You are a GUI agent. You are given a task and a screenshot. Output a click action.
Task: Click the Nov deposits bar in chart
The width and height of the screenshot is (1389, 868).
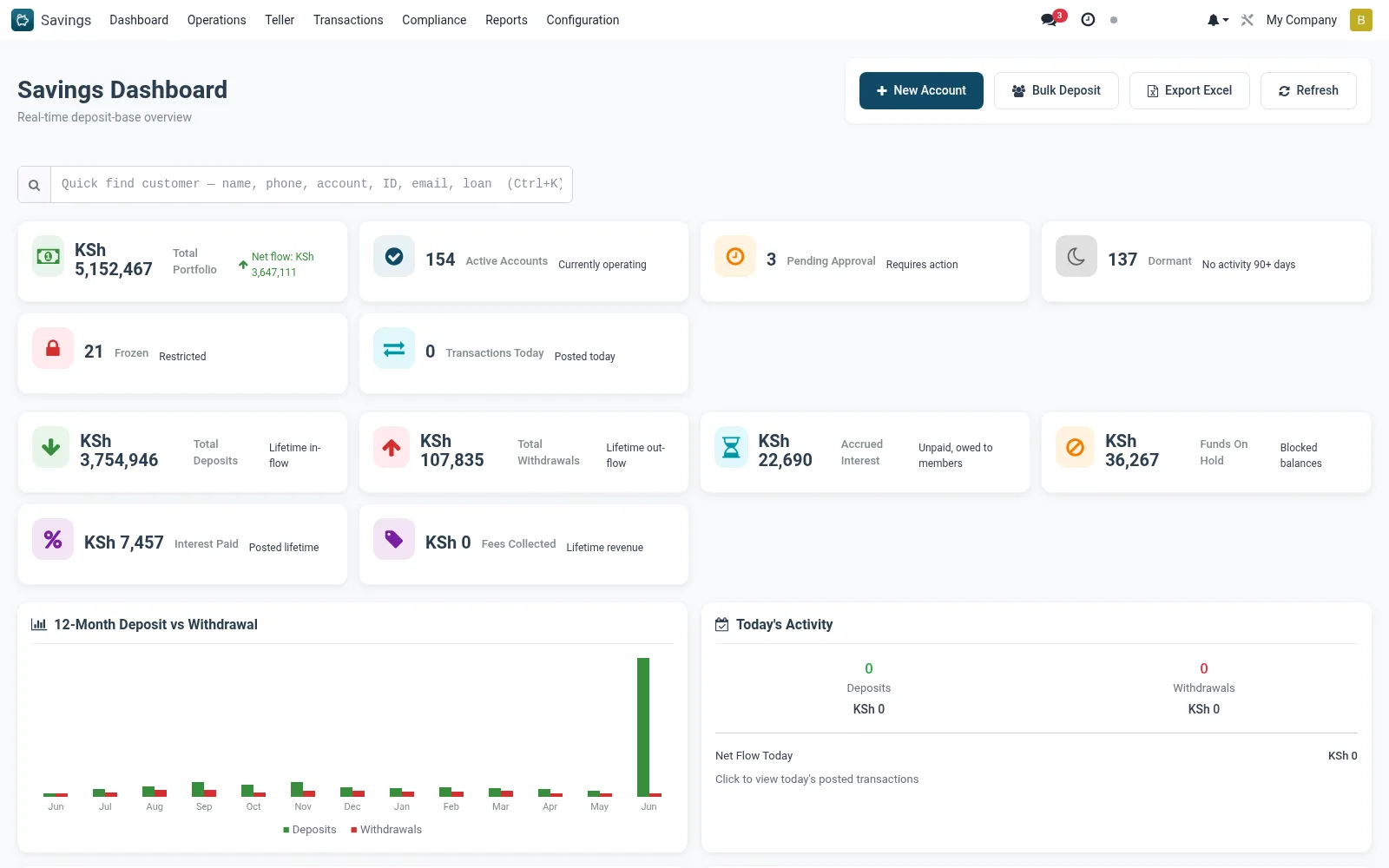pyautogui.click(x=297, y=789)
